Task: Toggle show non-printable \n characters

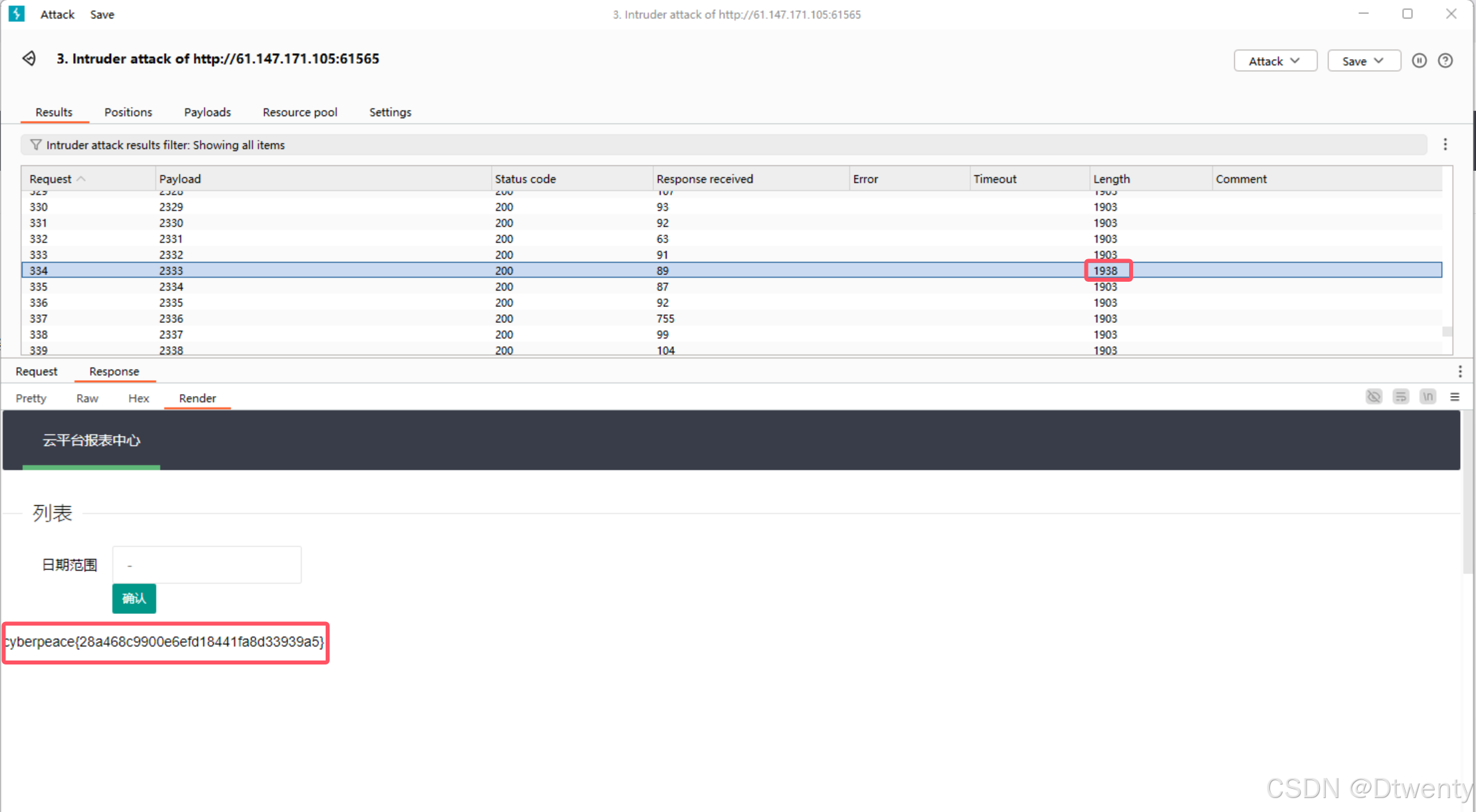Action: (1427, 397)
